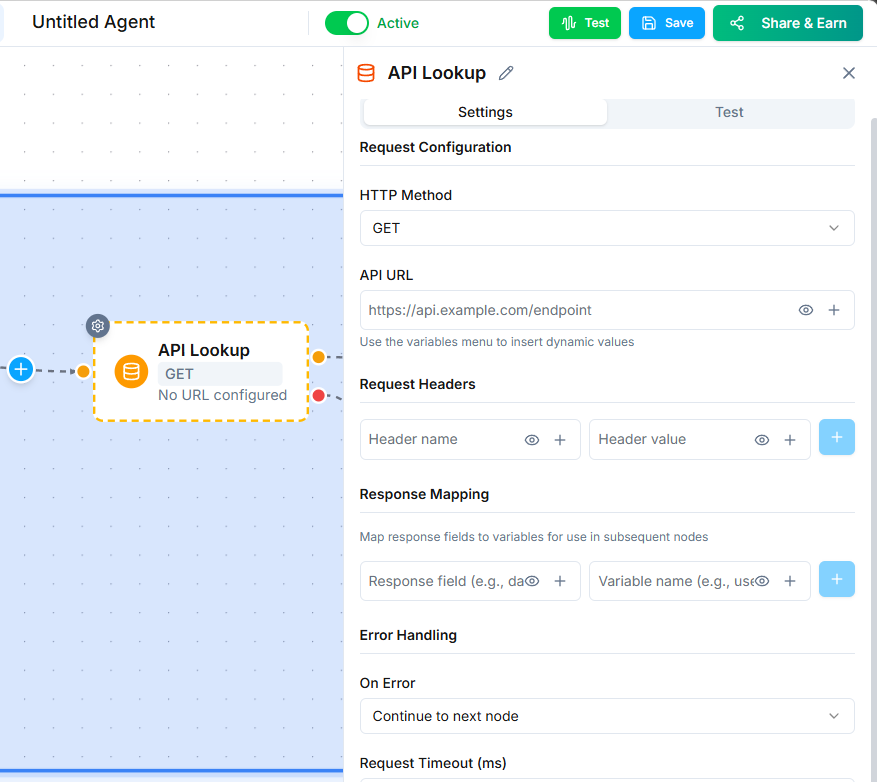
Task: Click the gear icon on the API Lookup node
Action: (97, 325)
